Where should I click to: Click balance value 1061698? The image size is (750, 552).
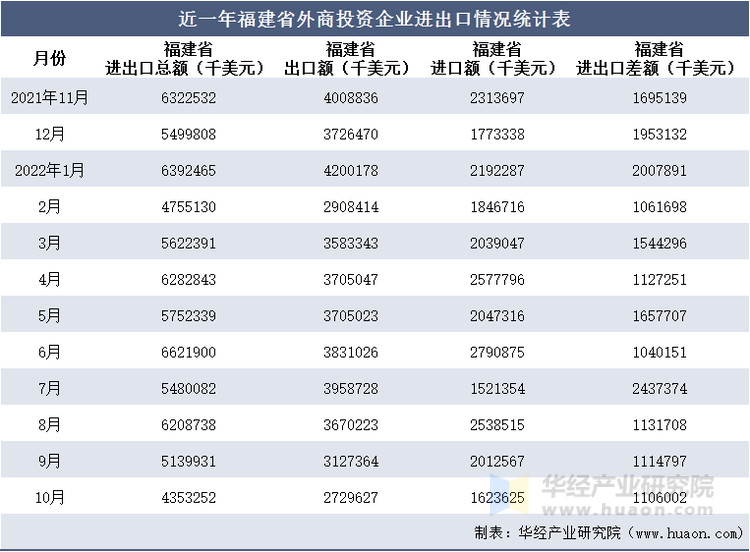(x=660, y=207)
